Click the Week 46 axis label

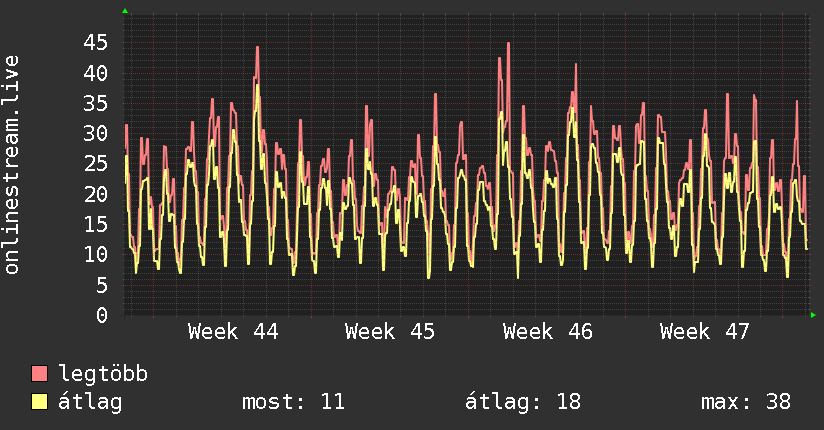tap(548, 332)
